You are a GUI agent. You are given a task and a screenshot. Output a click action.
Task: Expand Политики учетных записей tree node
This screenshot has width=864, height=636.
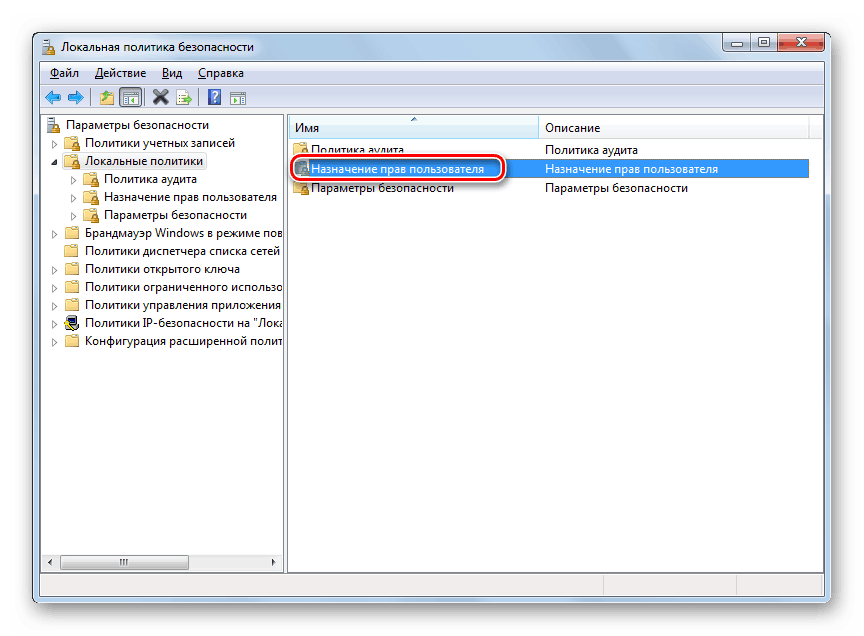pos(54,144)
